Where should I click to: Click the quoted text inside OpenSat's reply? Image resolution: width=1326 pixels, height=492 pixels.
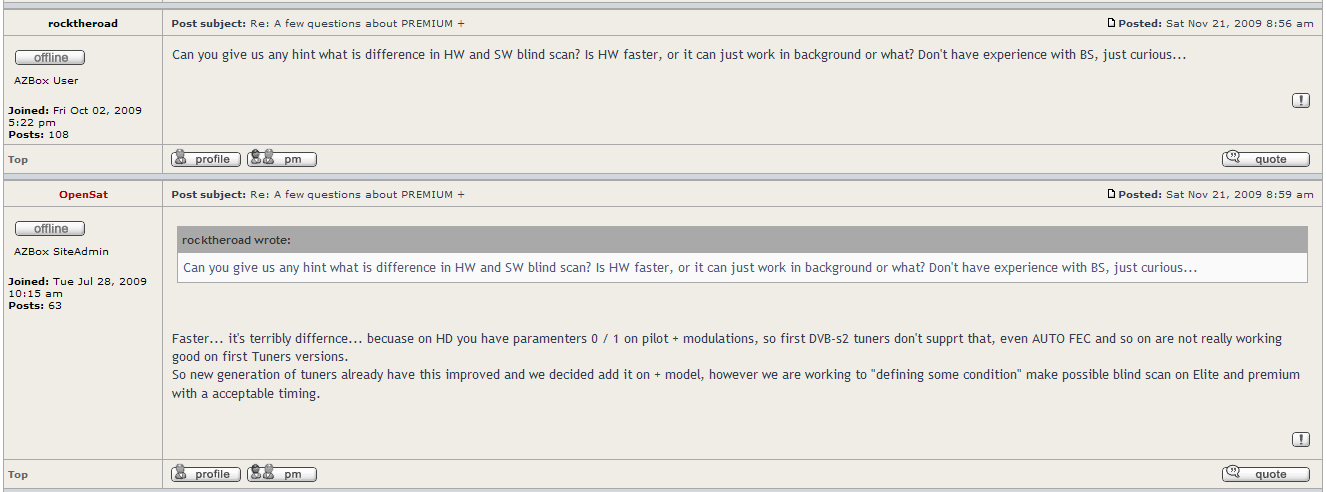[x=690, y=268]
